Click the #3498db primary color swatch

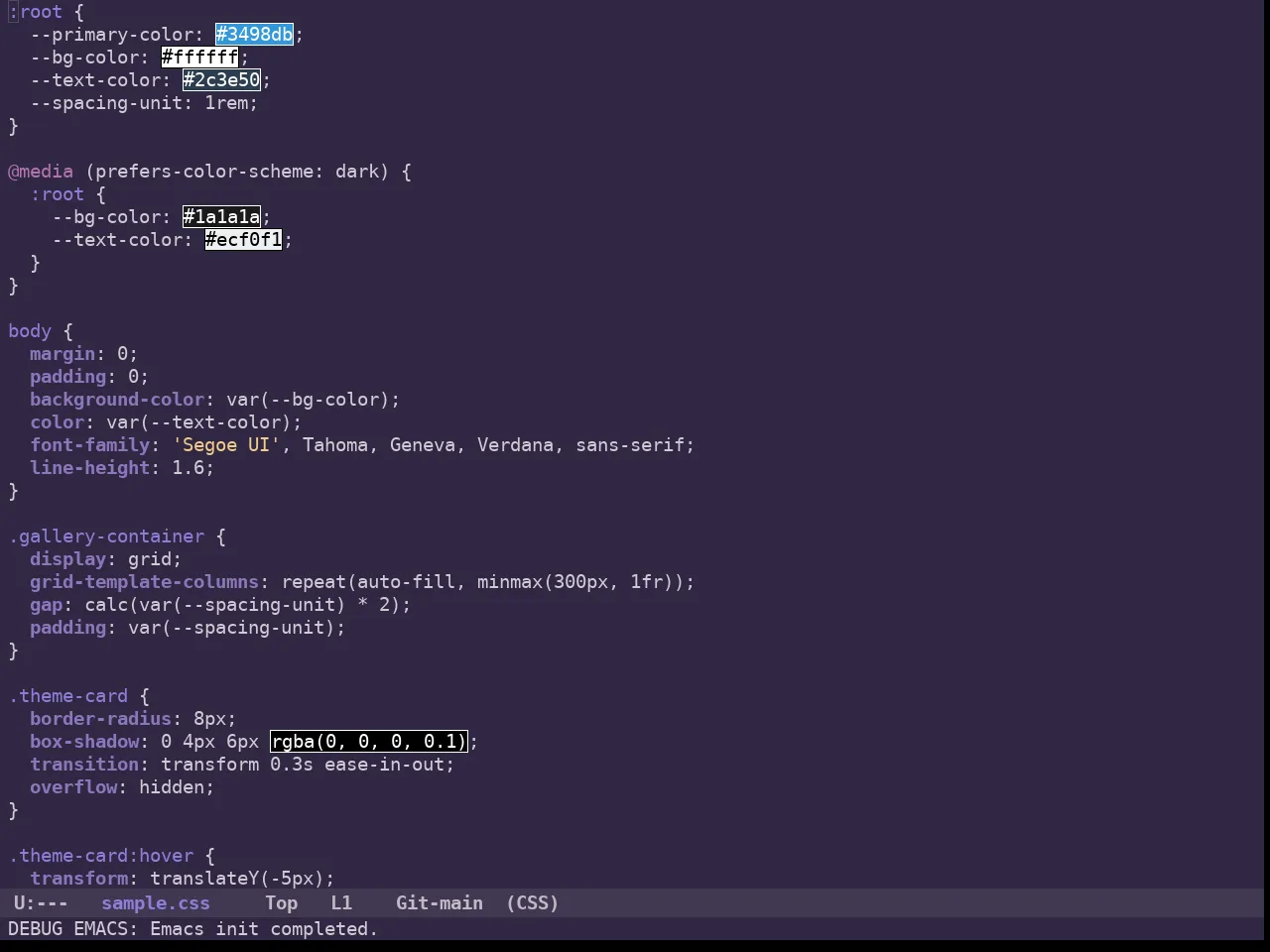pos(254,34)
